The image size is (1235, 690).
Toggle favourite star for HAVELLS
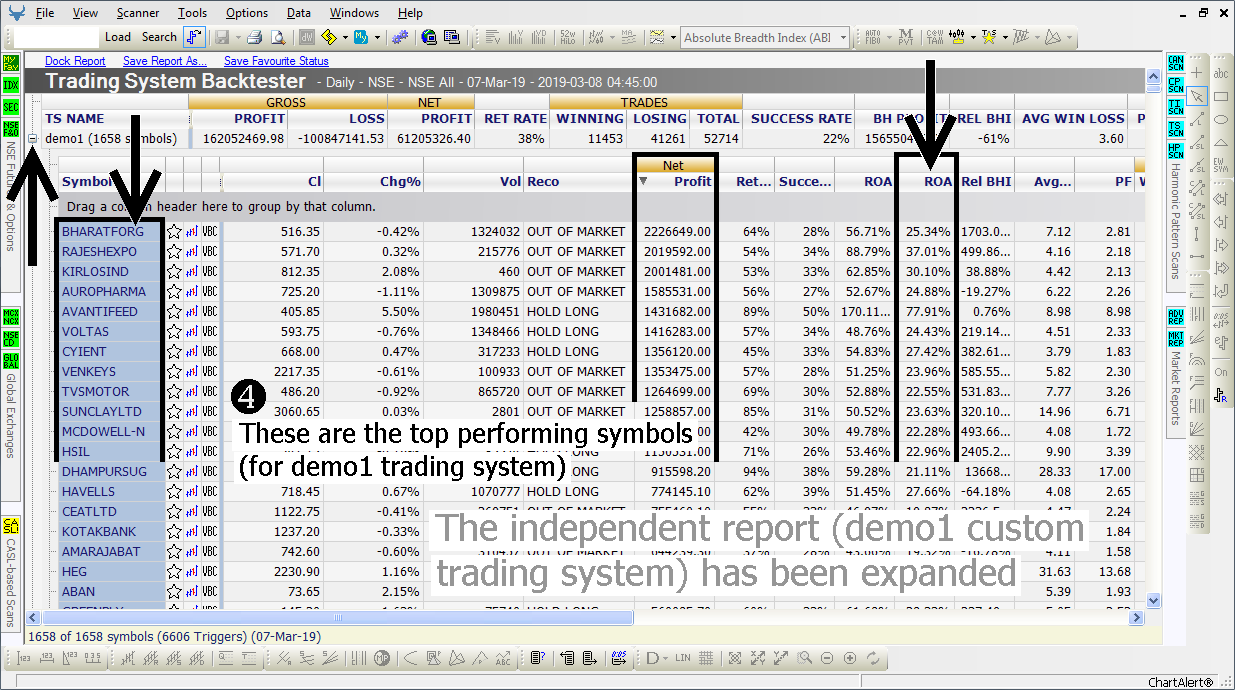175,491
